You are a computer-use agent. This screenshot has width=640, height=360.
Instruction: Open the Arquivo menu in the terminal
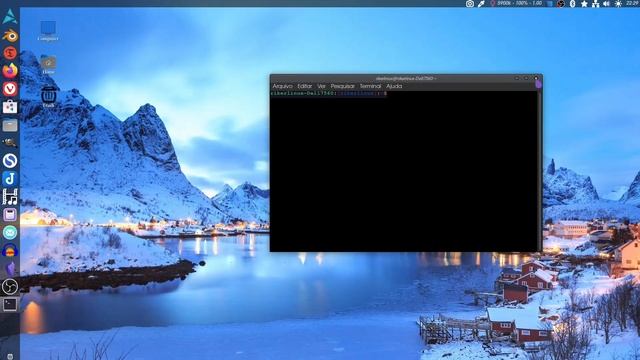(x=282, y=86)
